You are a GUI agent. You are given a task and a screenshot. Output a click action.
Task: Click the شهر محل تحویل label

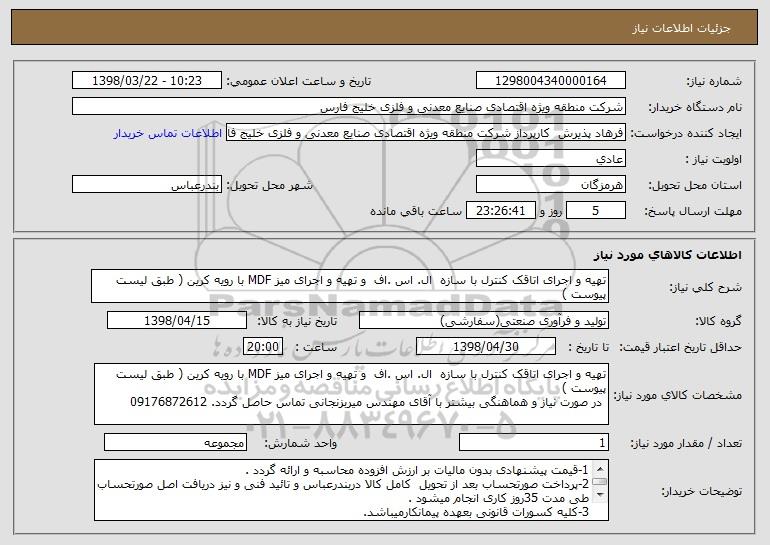pyautogui.click(x=269, y=186)
